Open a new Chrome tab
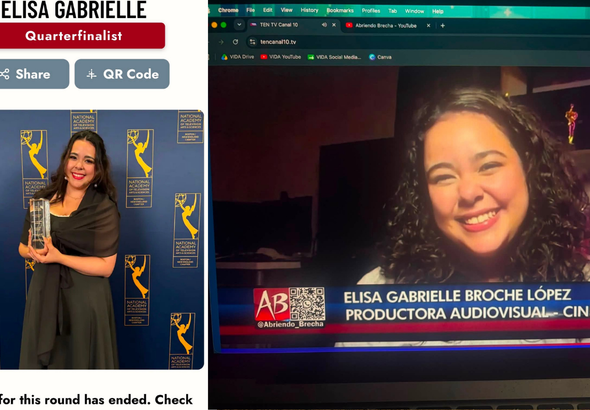 pos(442,26)
